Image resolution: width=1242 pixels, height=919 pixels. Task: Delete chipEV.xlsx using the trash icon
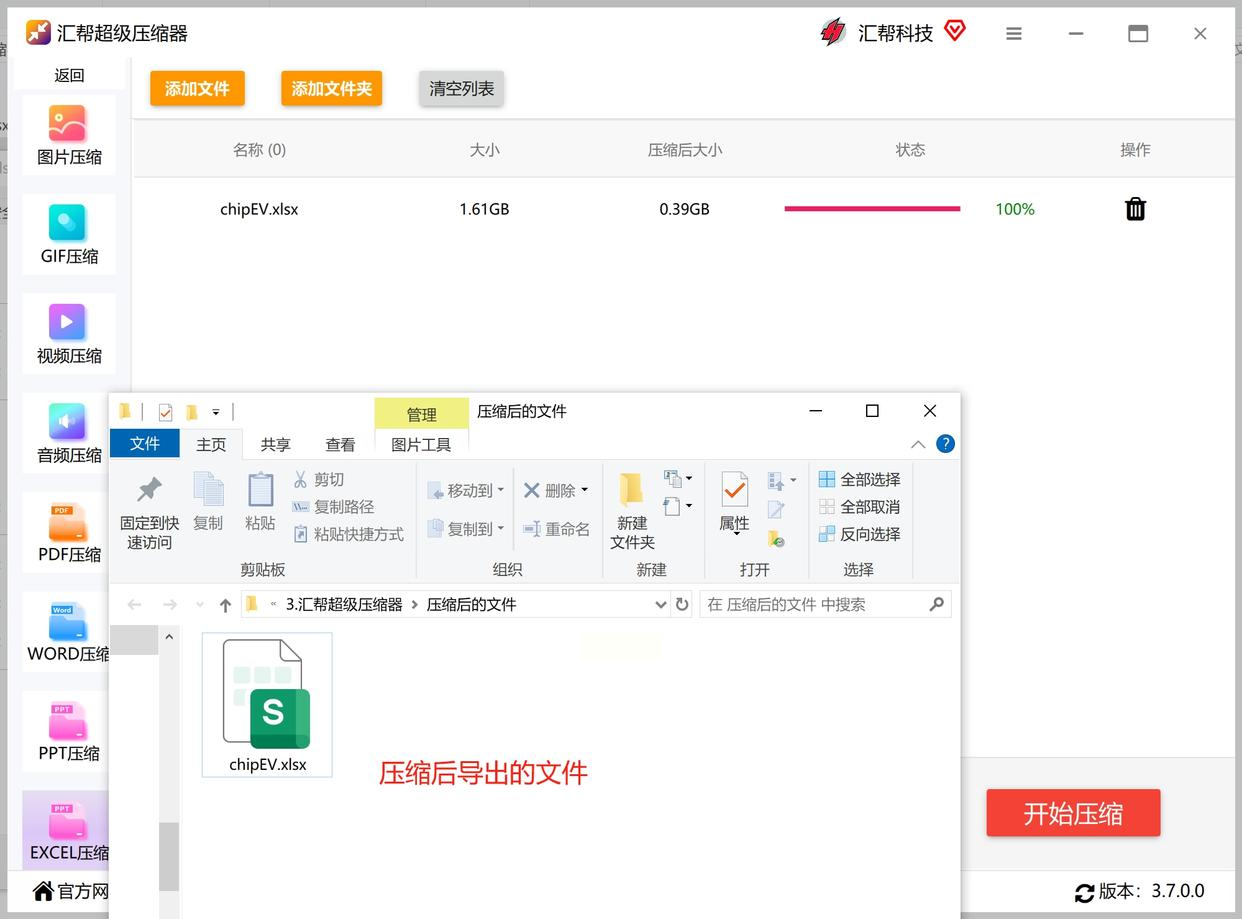pyautogui.click(x=1135, y=209)
